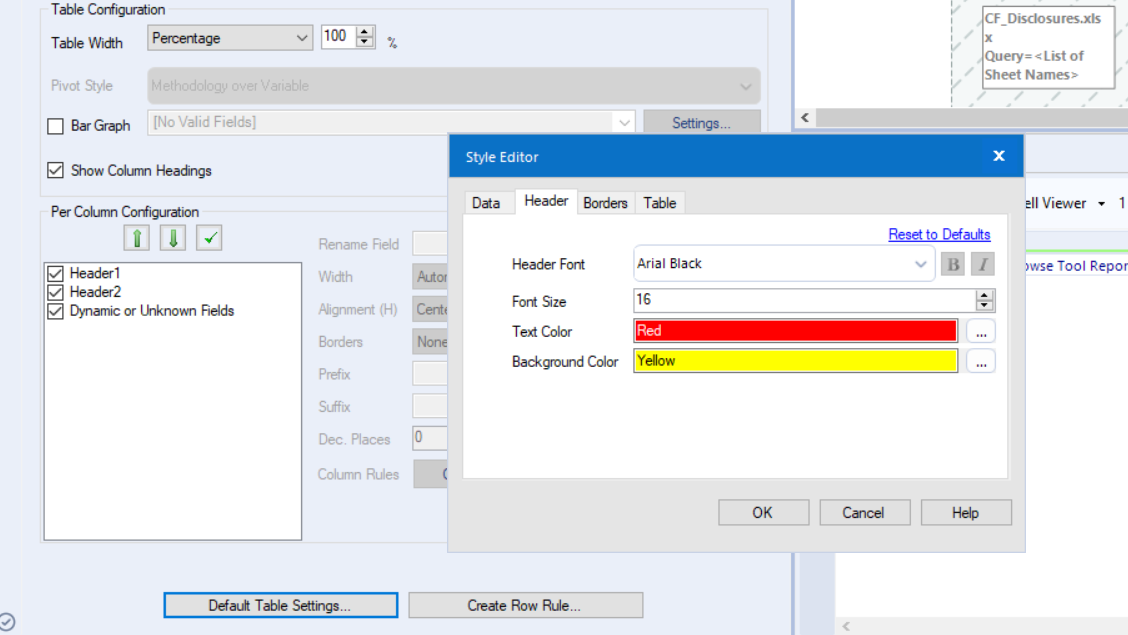The image size is (1128, 635).
Task: Open the Header Font dropdown
Action: pos(921,263)
